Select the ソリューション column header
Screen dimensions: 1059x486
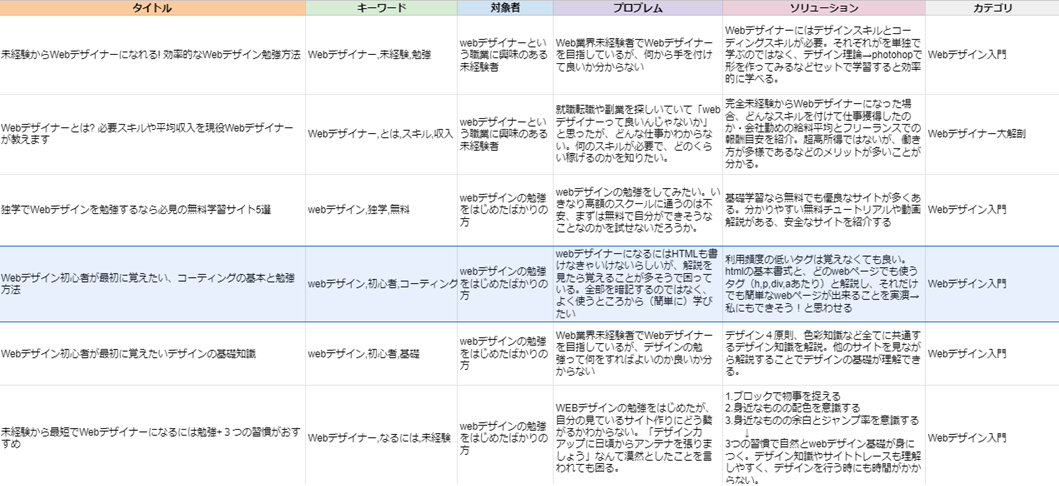(824, 8)
